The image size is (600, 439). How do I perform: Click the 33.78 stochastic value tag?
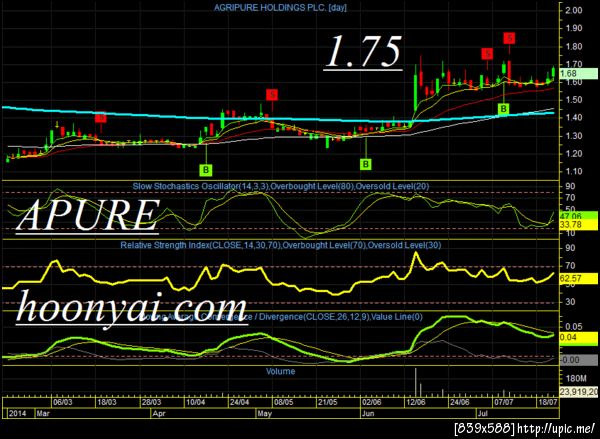[x=578, y=225]
